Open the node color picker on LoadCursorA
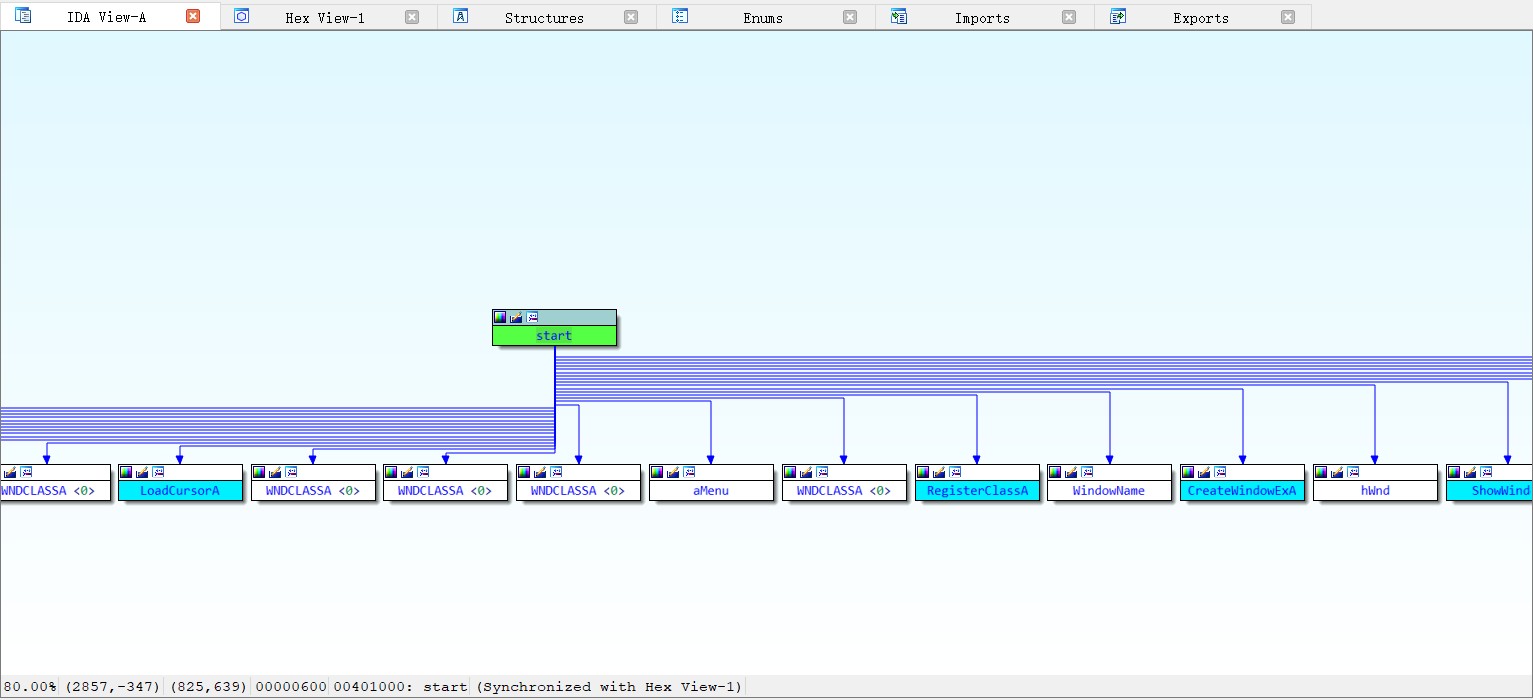This screenshot has height=700, width=1533. [126, 472]
